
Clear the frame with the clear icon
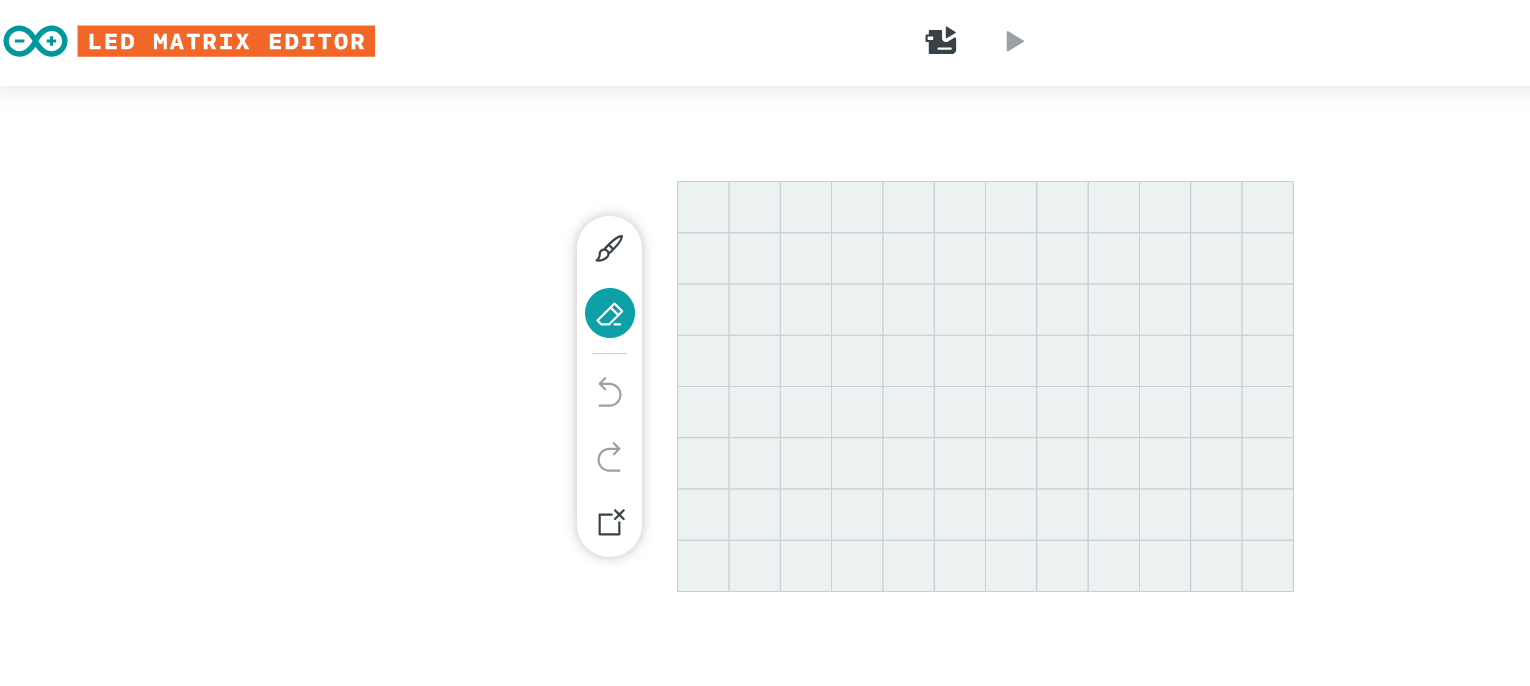point(609,522)
